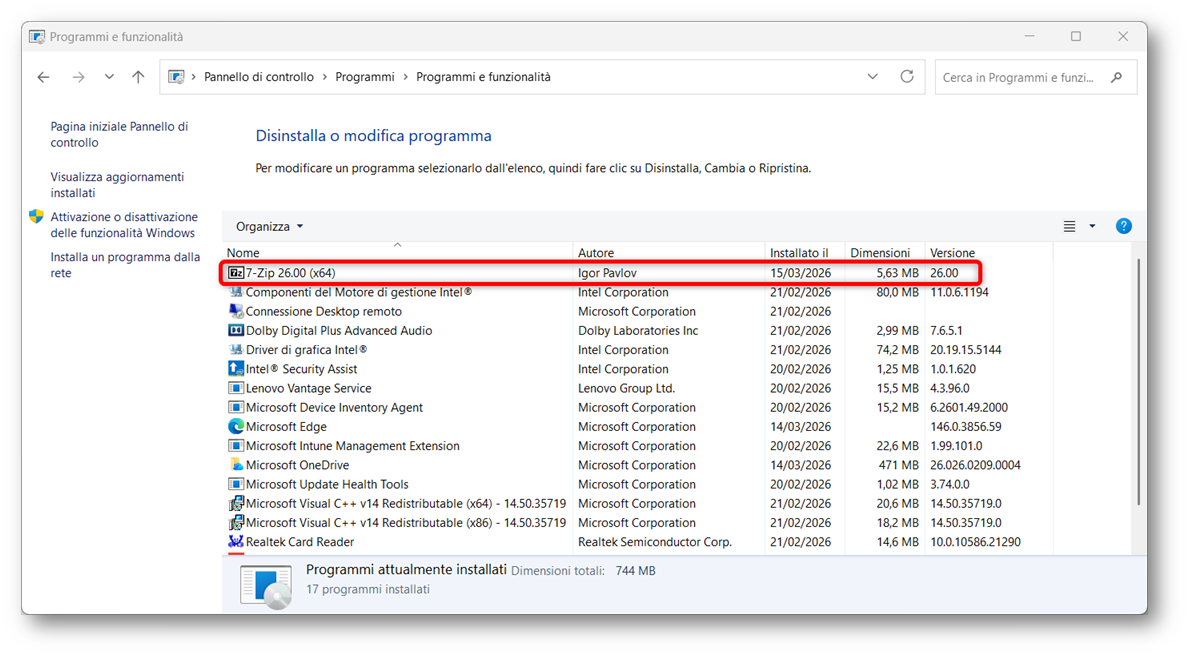Click the vertical scrollbar of program list
1190x657 pixels.
point(1139,380)
